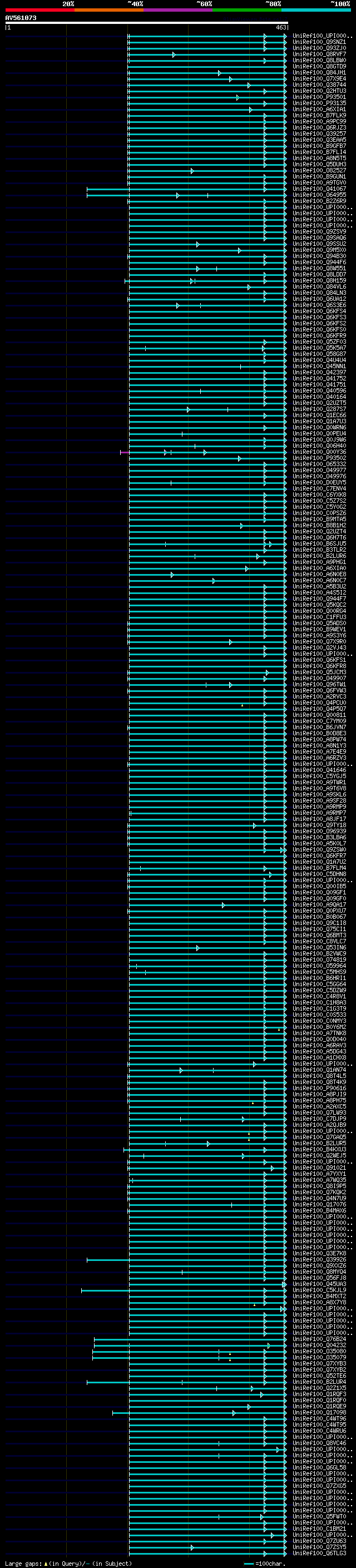The height and width of the screenshot is (1568, 356).
Task: Click the alignment bar of UniRef100_Q0QY36
Action: click(203, 452)
